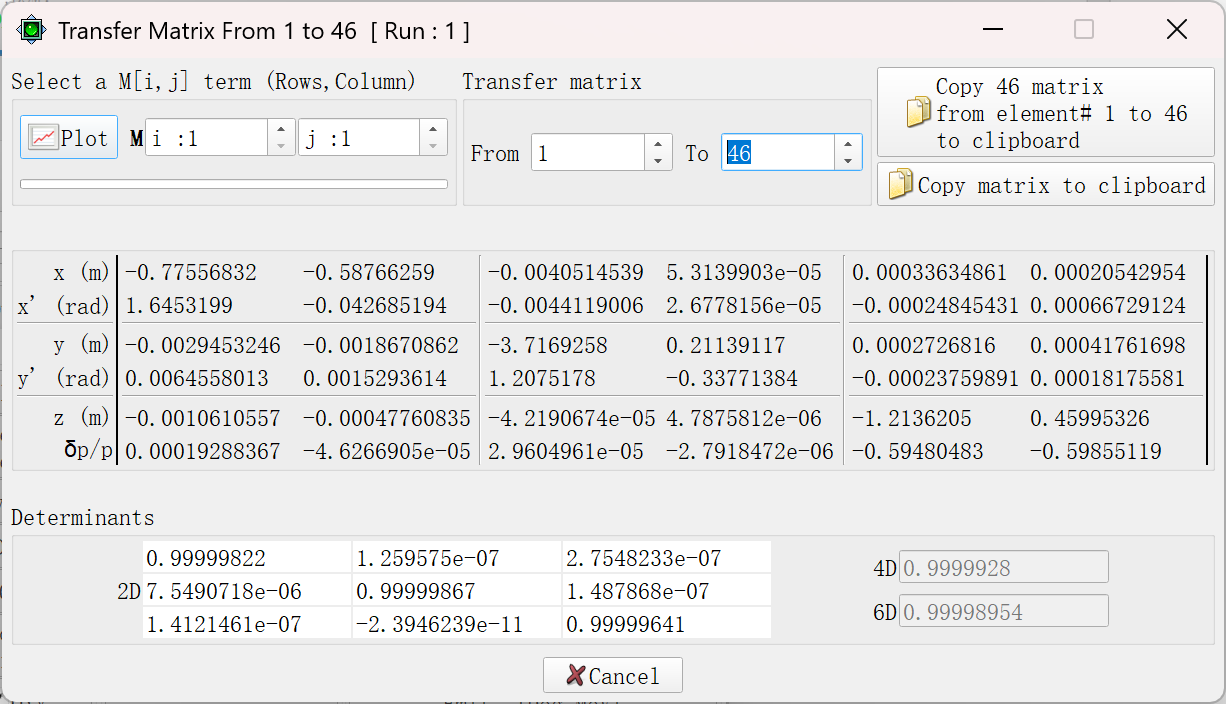Viewport: 1226px width, 704px height.
Task: Click matrix value -0.59480483
Action: pos(917,451)
